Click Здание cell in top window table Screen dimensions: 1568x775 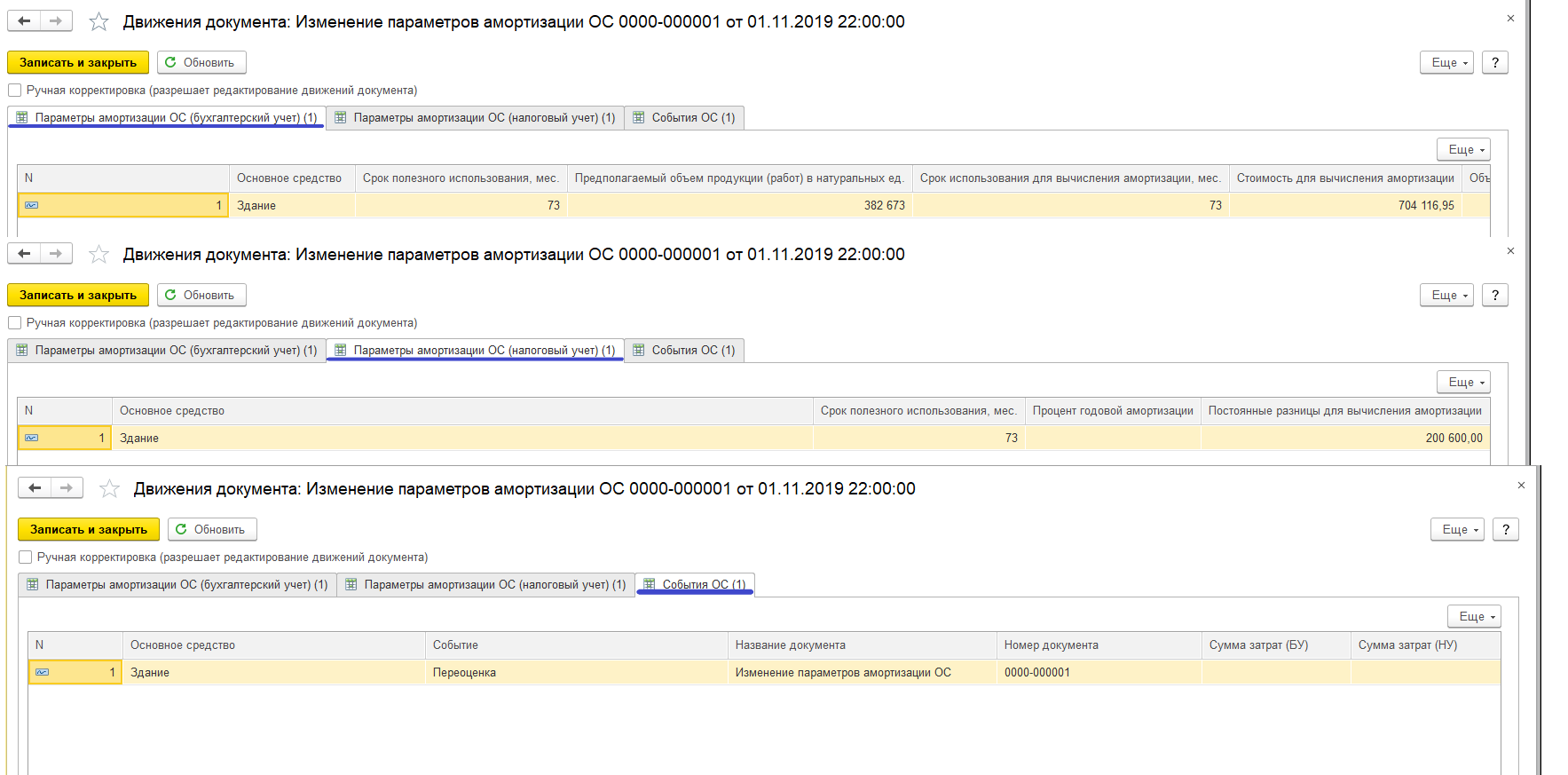(292, 205)
